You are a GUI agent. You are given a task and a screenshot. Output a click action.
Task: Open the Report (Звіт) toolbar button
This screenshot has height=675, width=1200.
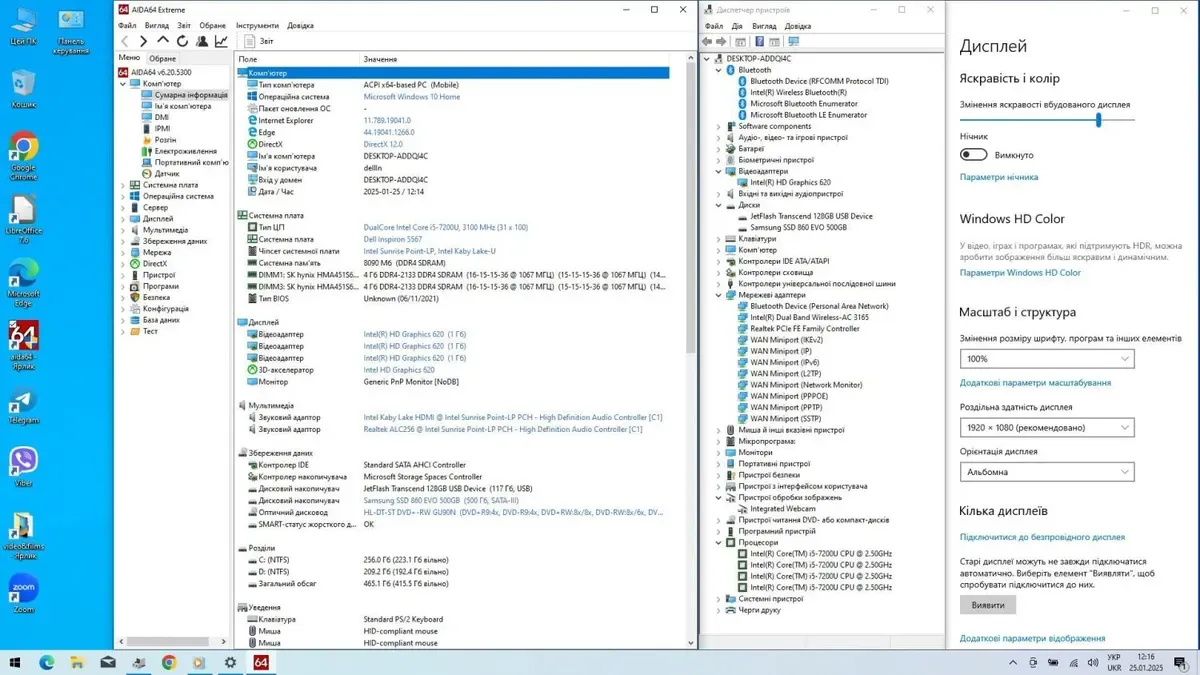(x=259, y=41)
